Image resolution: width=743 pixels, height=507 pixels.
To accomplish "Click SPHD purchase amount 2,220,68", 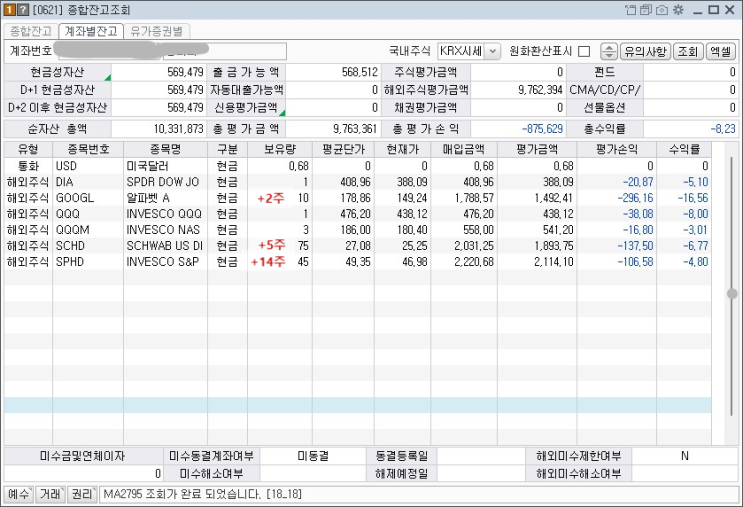I will (x=474, y=262).
